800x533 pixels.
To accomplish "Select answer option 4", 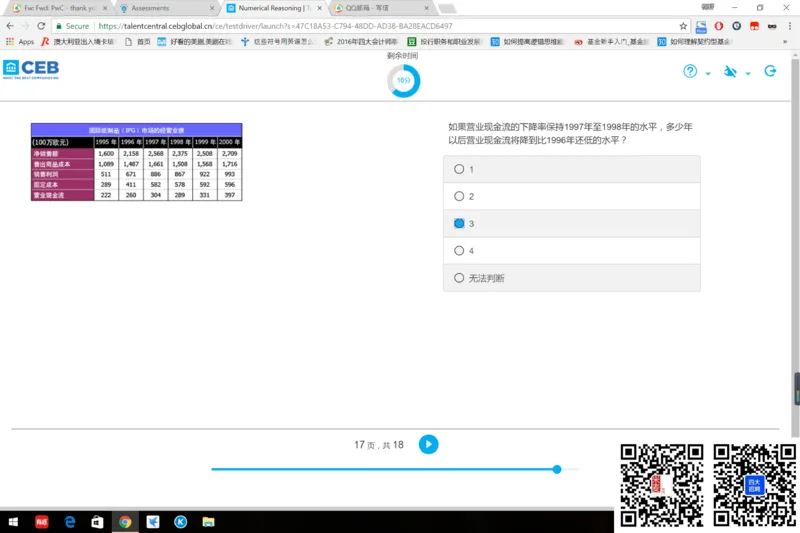I will (571, 250).
